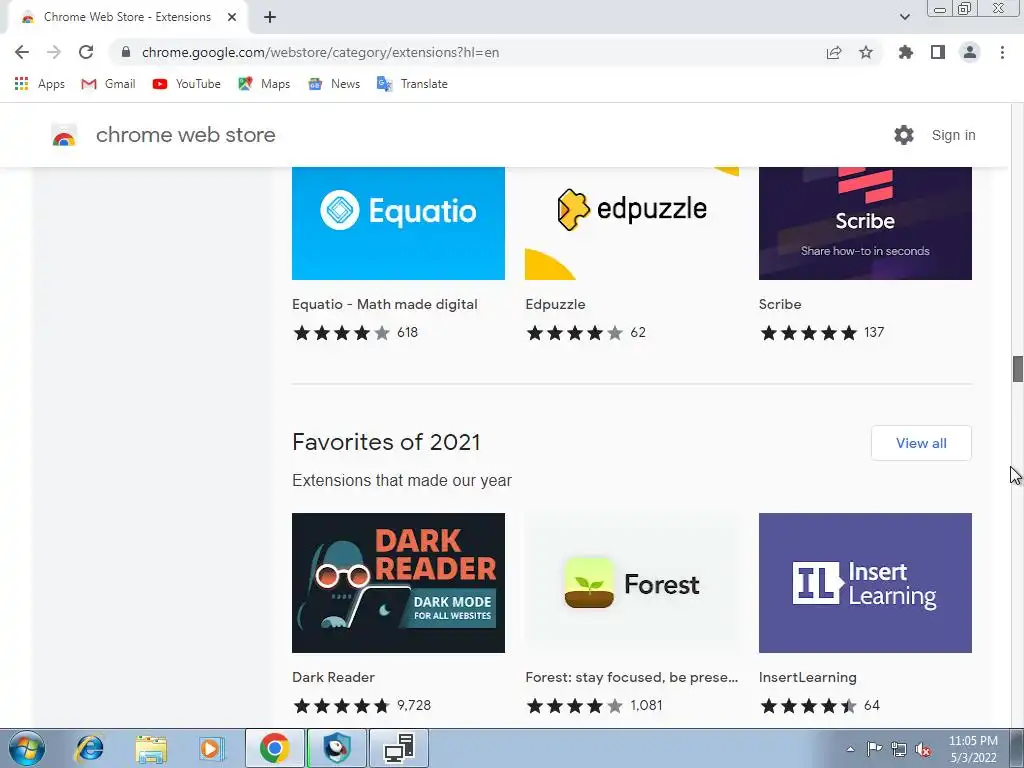
Task: Open the Forest extension banner
Action: click(x=632, y=583)
